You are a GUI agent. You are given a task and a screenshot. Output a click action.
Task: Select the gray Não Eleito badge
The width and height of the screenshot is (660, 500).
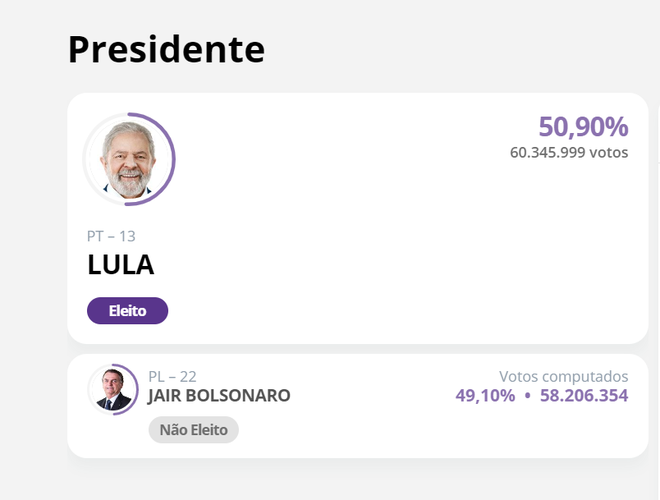(194, 430)
